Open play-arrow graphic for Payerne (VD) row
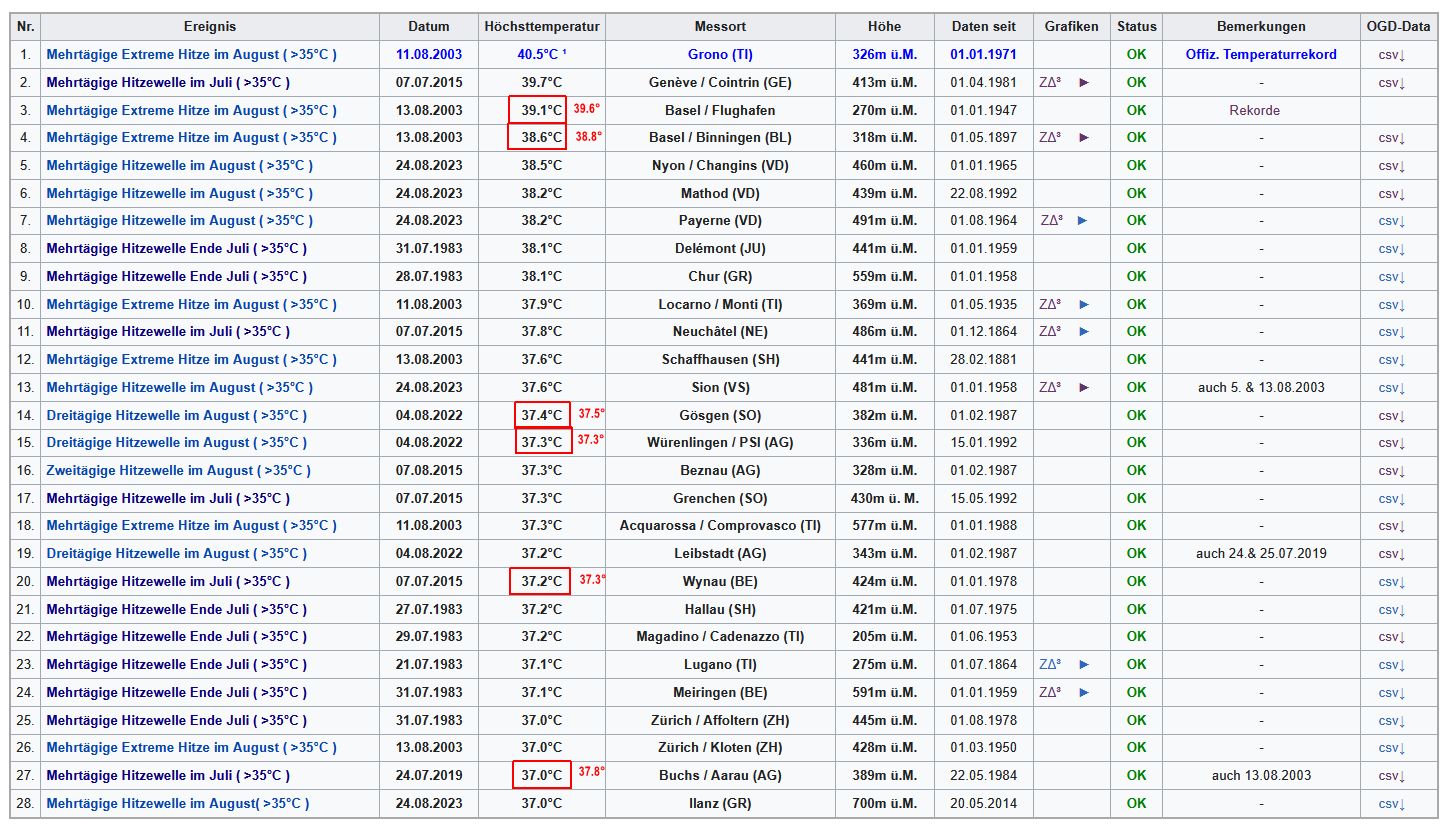The height and width of the screenshot is (827, 1456). pyautogui.click(x=1083, y=220)
